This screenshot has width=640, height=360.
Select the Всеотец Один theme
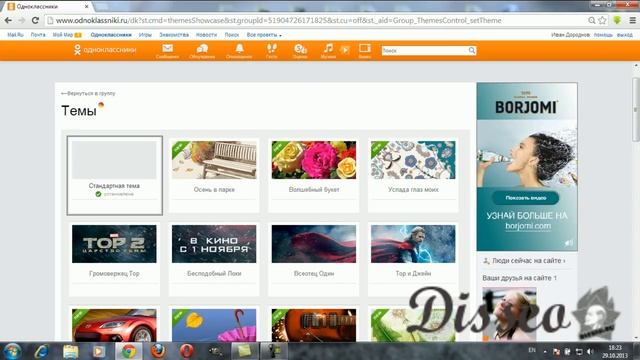click(x=314, y=259)
